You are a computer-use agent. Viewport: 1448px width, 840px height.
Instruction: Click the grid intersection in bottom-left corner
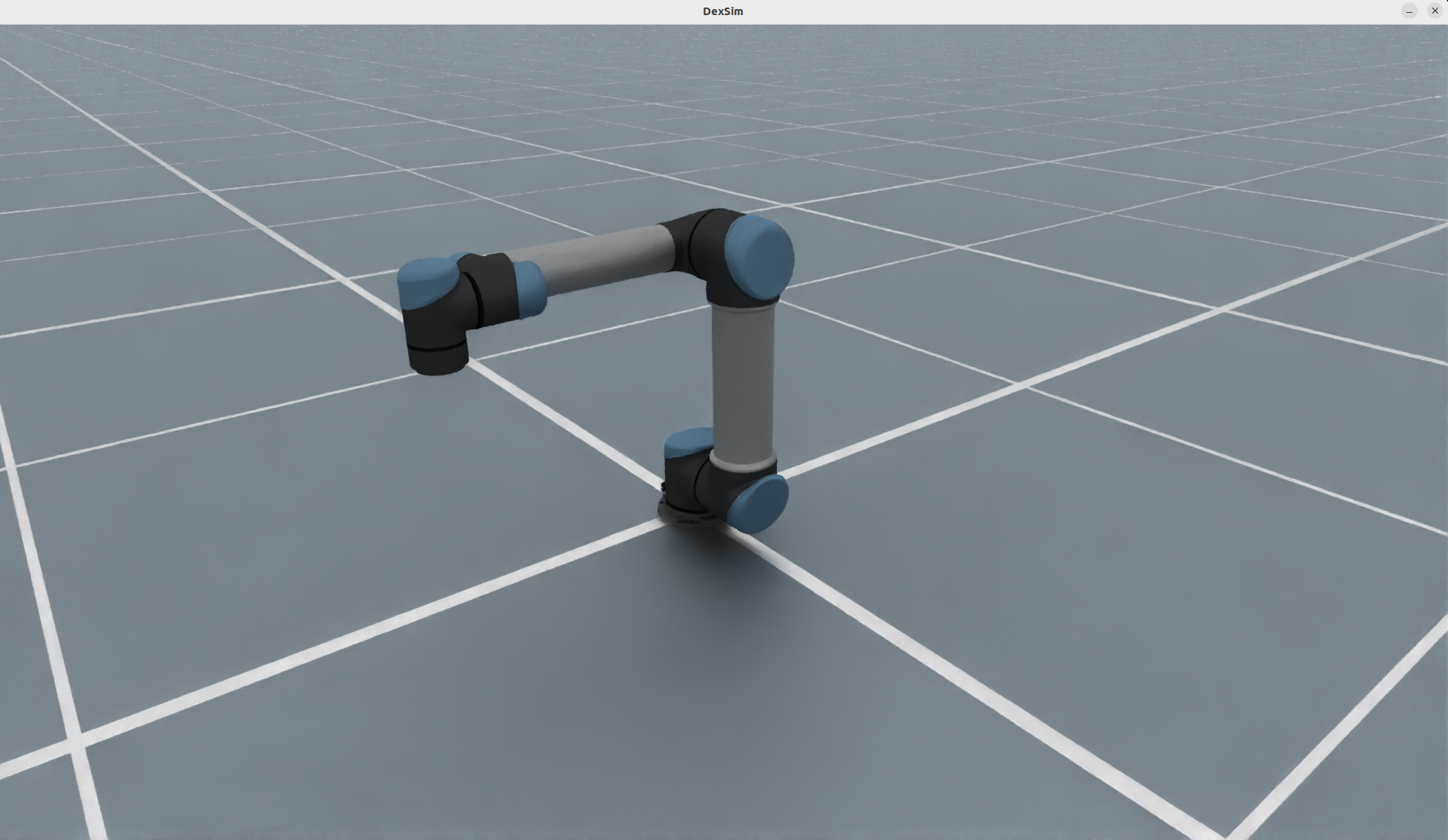click(x=74, y=743)
